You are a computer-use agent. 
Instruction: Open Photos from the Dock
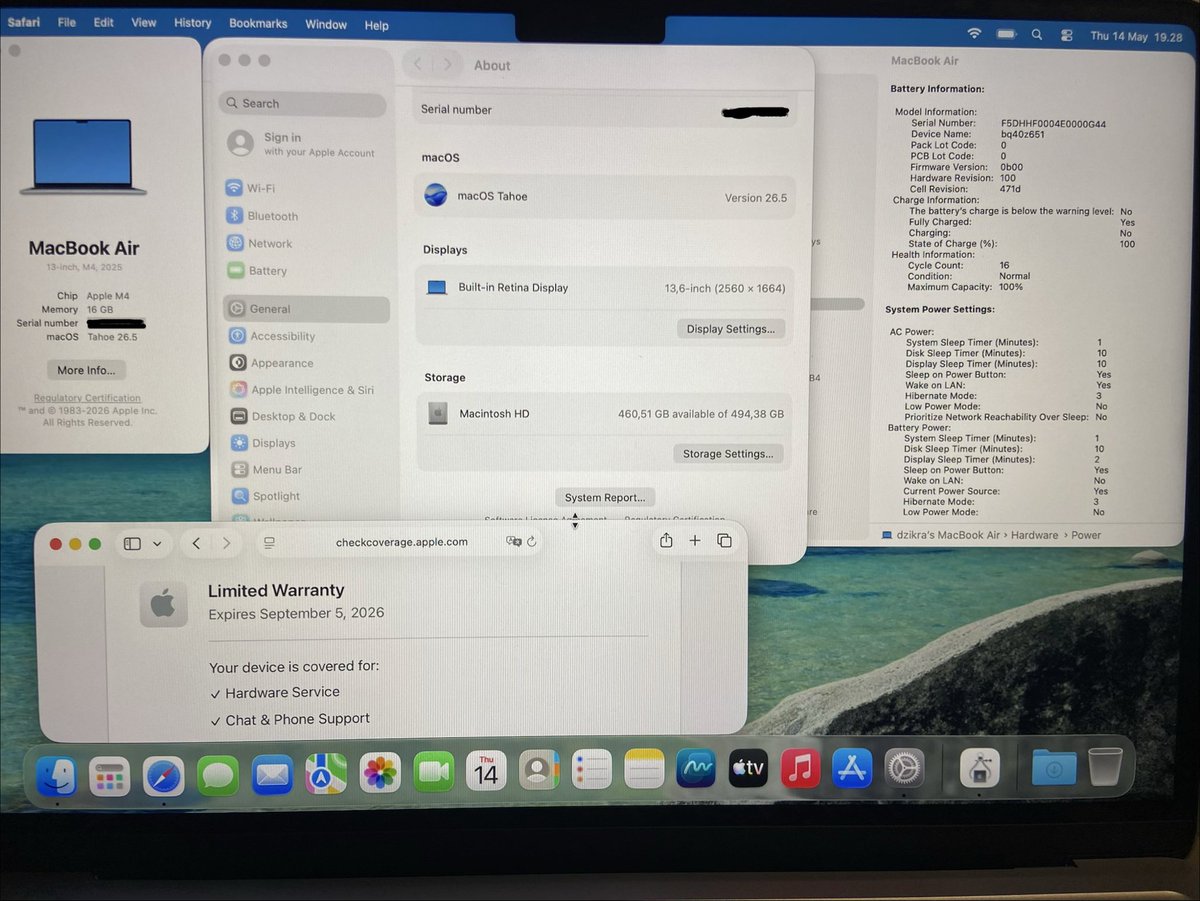pyautogui.click(x=380, y=772)
